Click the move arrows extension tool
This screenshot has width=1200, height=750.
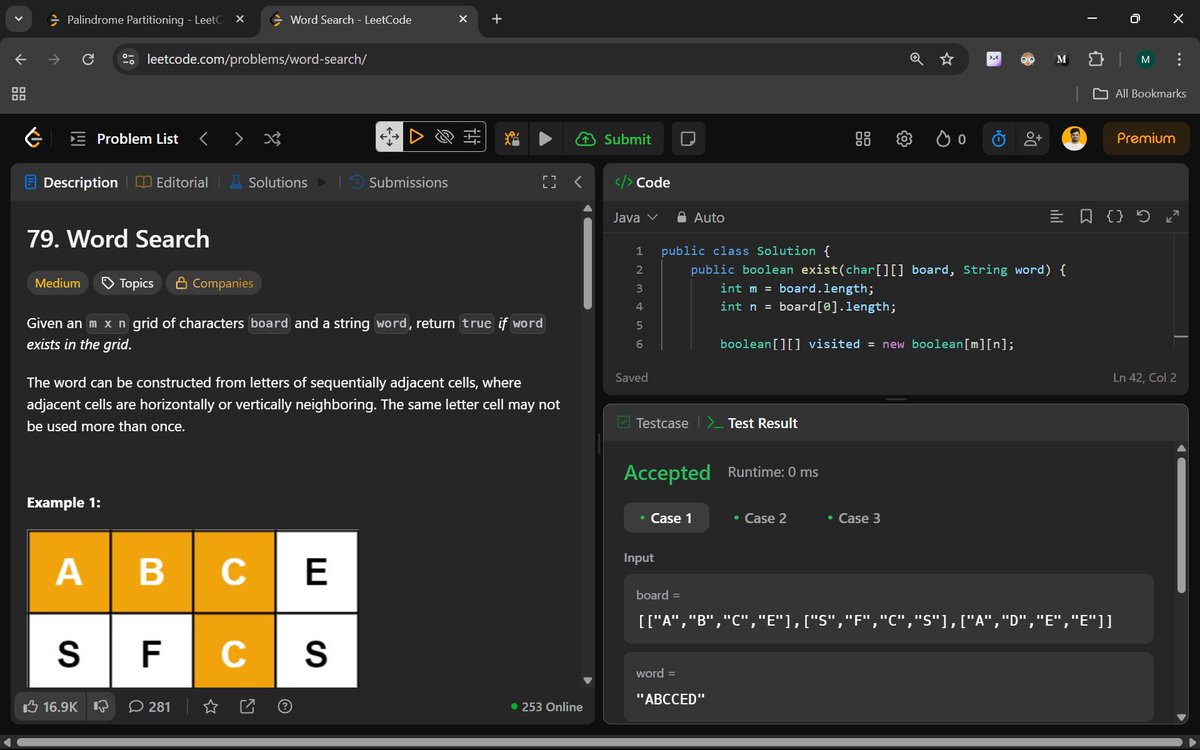click(389, 137)
